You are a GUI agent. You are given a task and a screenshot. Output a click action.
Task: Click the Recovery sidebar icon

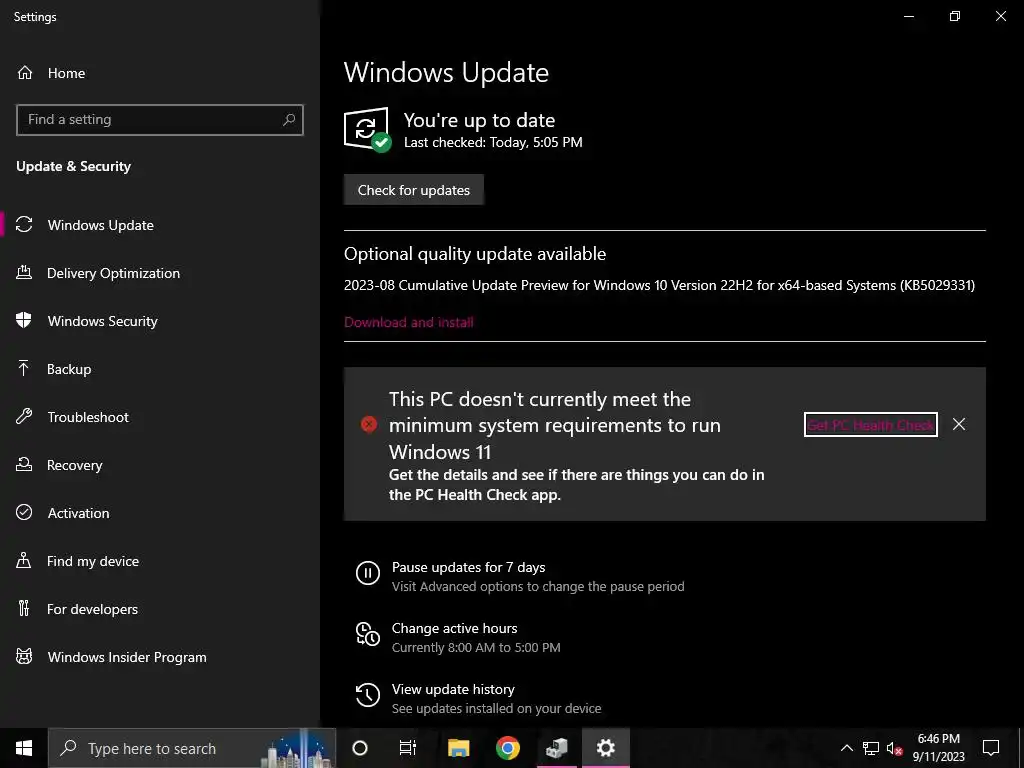pos(24,465)
